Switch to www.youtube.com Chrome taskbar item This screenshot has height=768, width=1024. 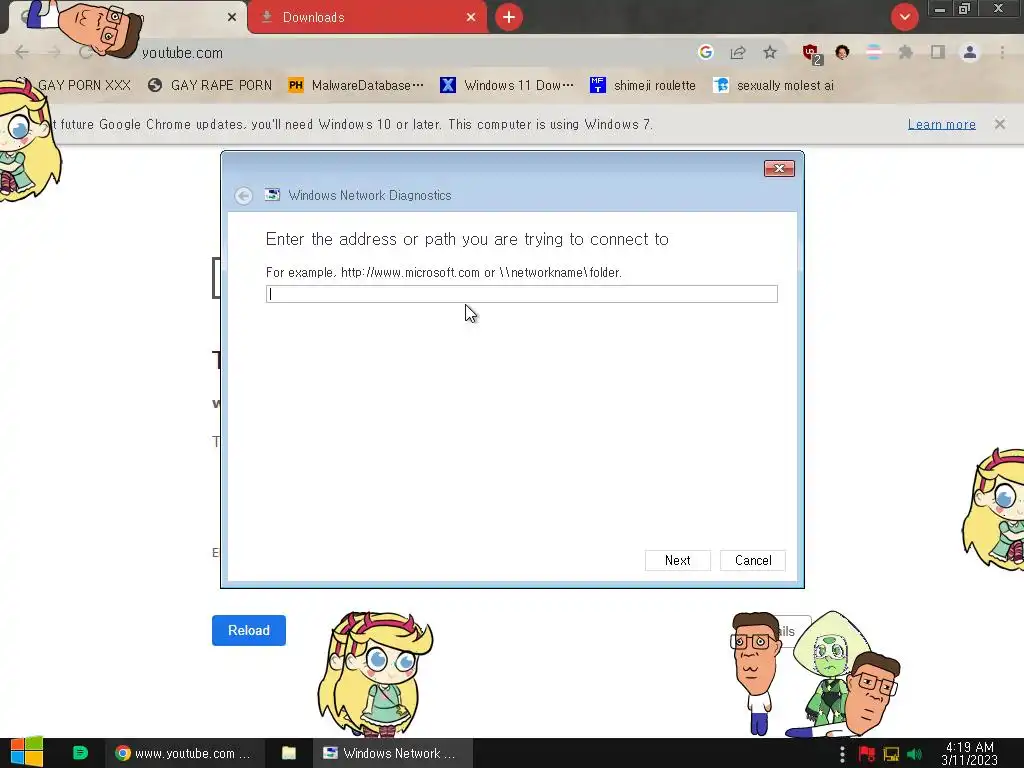point(184,754)
